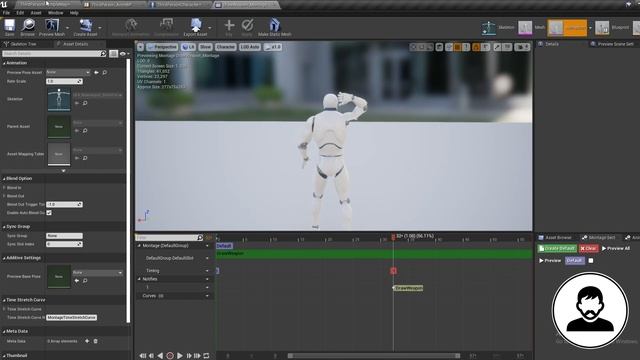Click the Export Asset toolbar icon
640x360 pixels.
coord(196,27)
